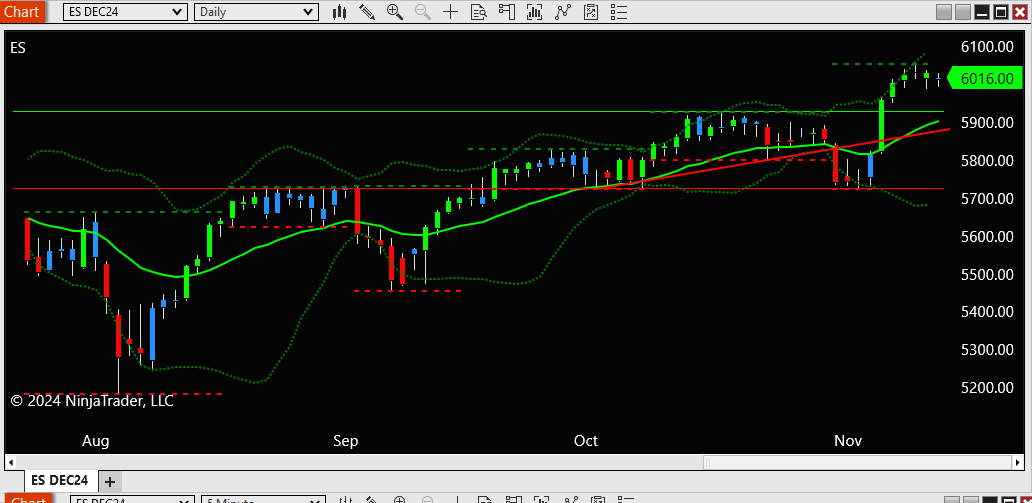Maximize the chart window
Viewport: 1032px width, 503px height.
tap(1000, 12)
